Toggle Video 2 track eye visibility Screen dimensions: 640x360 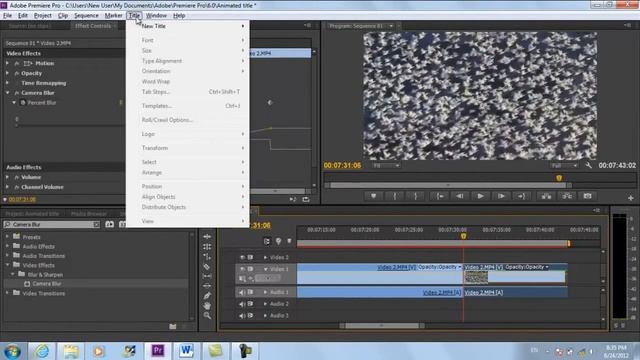[x=242, y=258]
